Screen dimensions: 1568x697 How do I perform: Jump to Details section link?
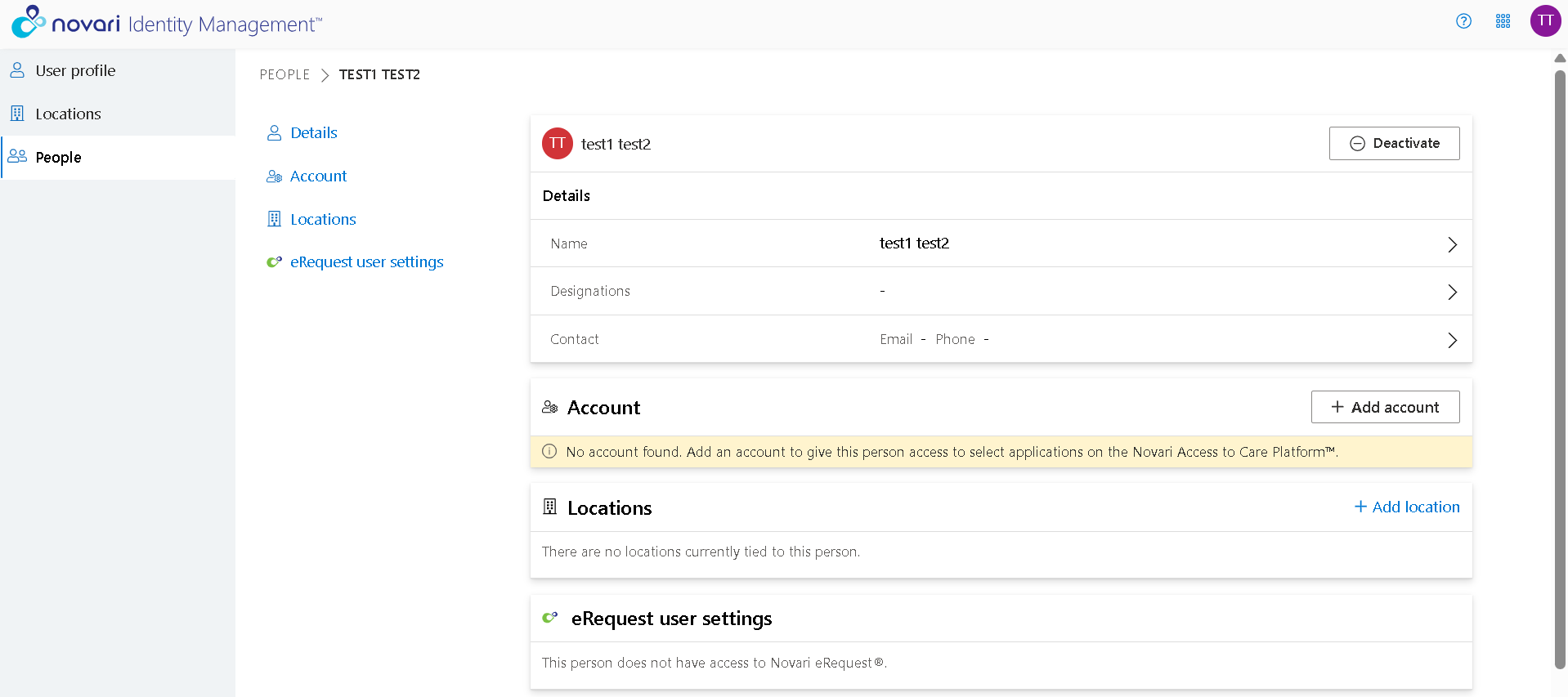pos(314,133)
